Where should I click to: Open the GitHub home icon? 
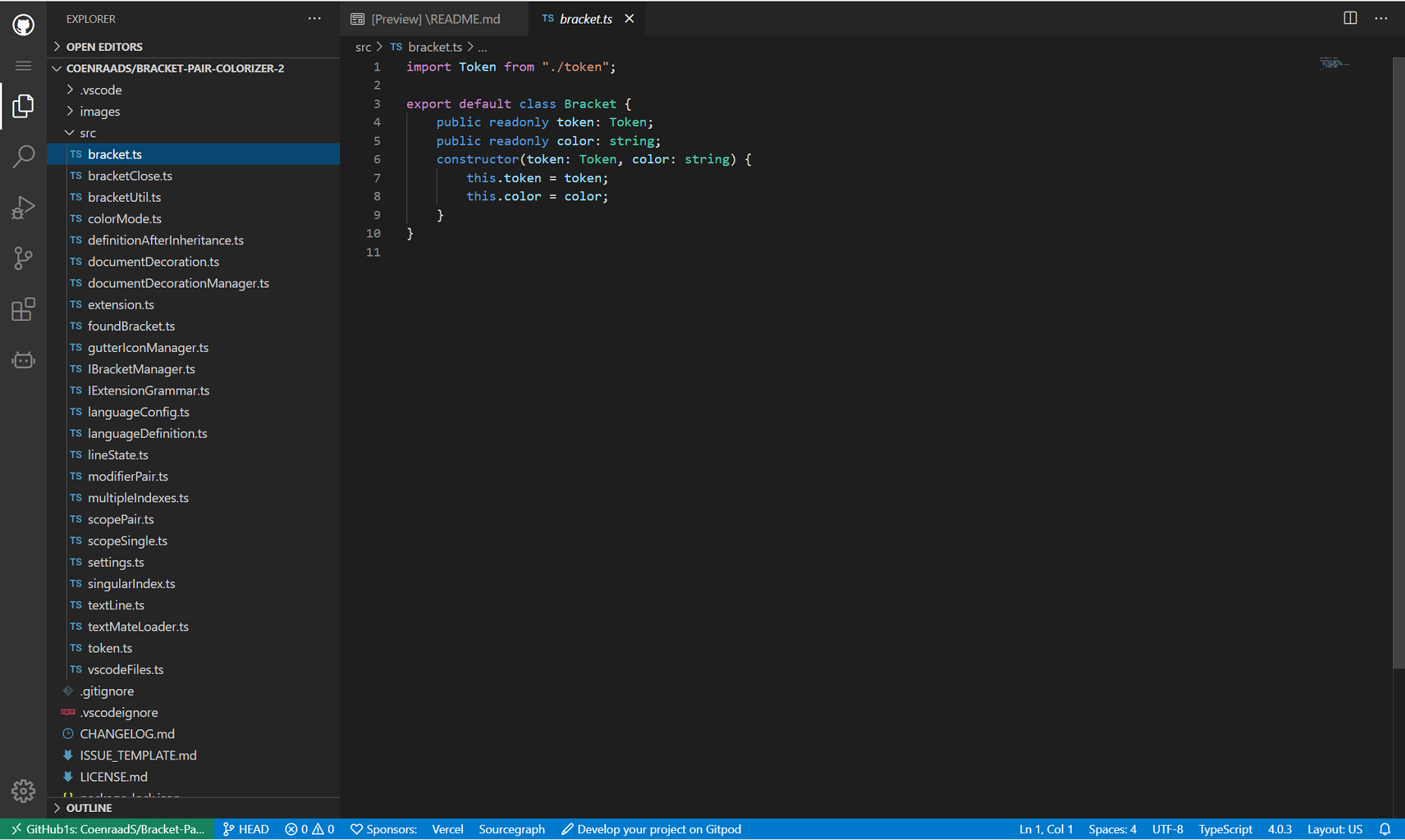(x=24, y=24)
